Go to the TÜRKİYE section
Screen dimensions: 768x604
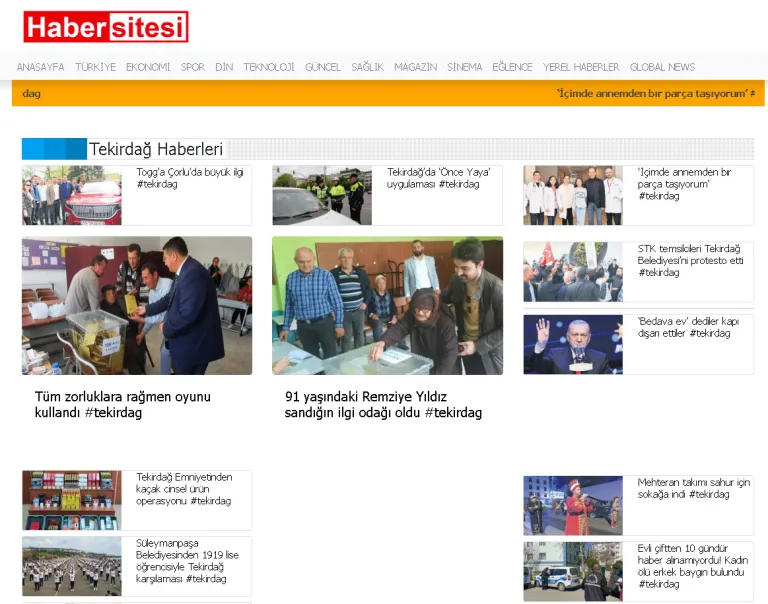(x=96, y=67)
